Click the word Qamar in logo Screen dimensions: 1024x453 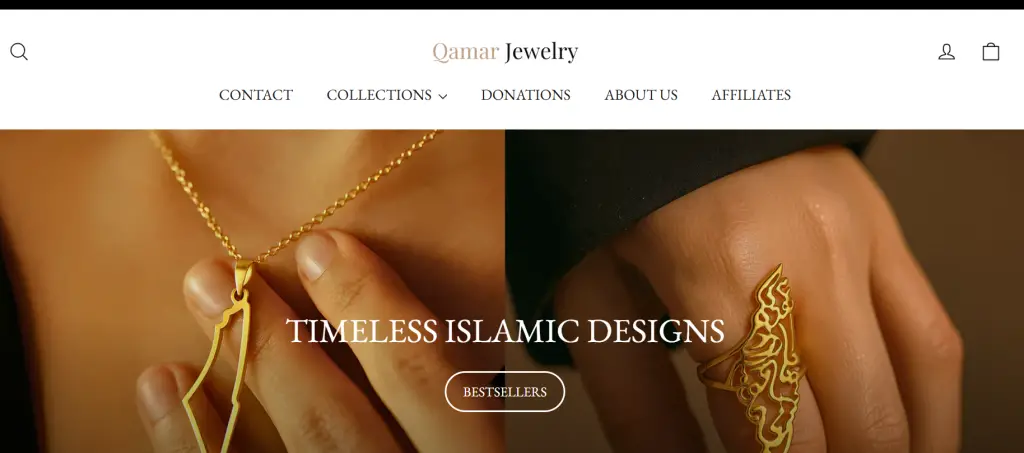click(x=466, y=52)
